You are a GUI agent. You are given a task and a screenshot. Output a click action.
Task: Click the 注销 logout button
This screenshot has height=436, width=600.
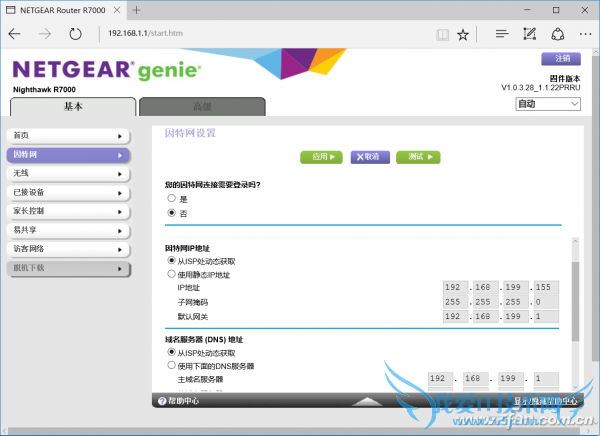(x=561, y=59)
